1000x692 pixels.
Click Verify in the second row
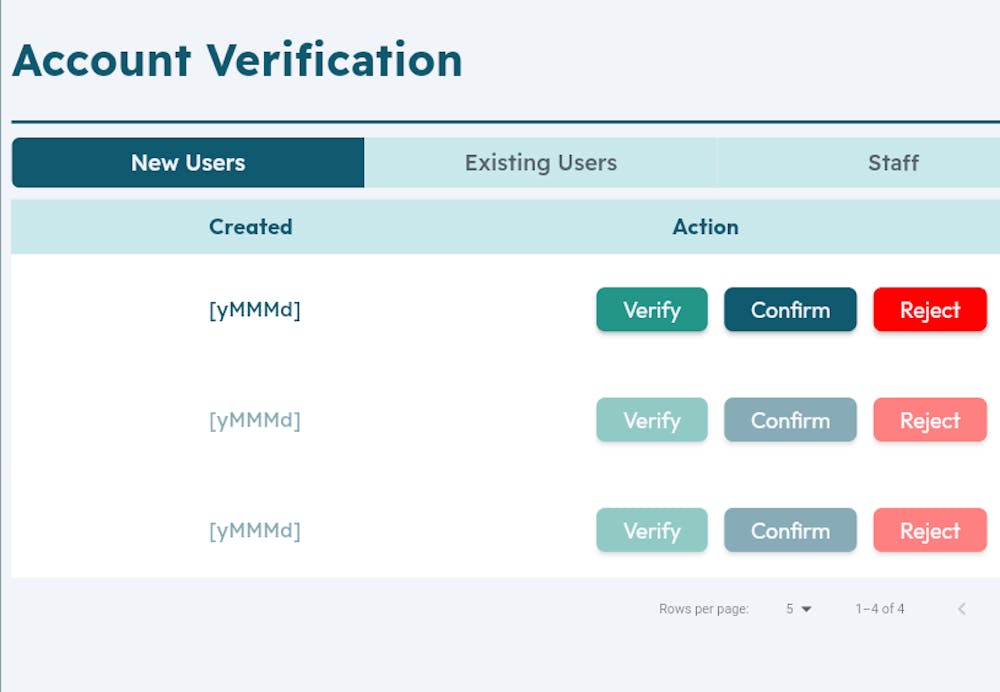[x=652, y=421]
